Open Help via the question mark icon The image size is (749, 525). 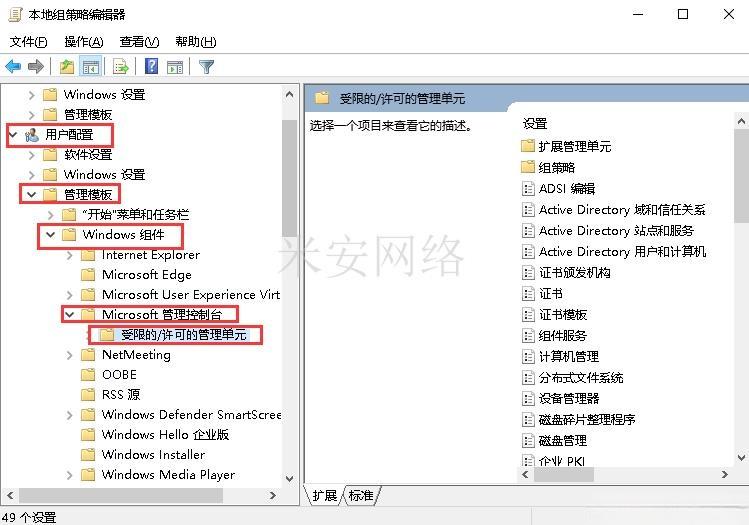tap(151, 66)
